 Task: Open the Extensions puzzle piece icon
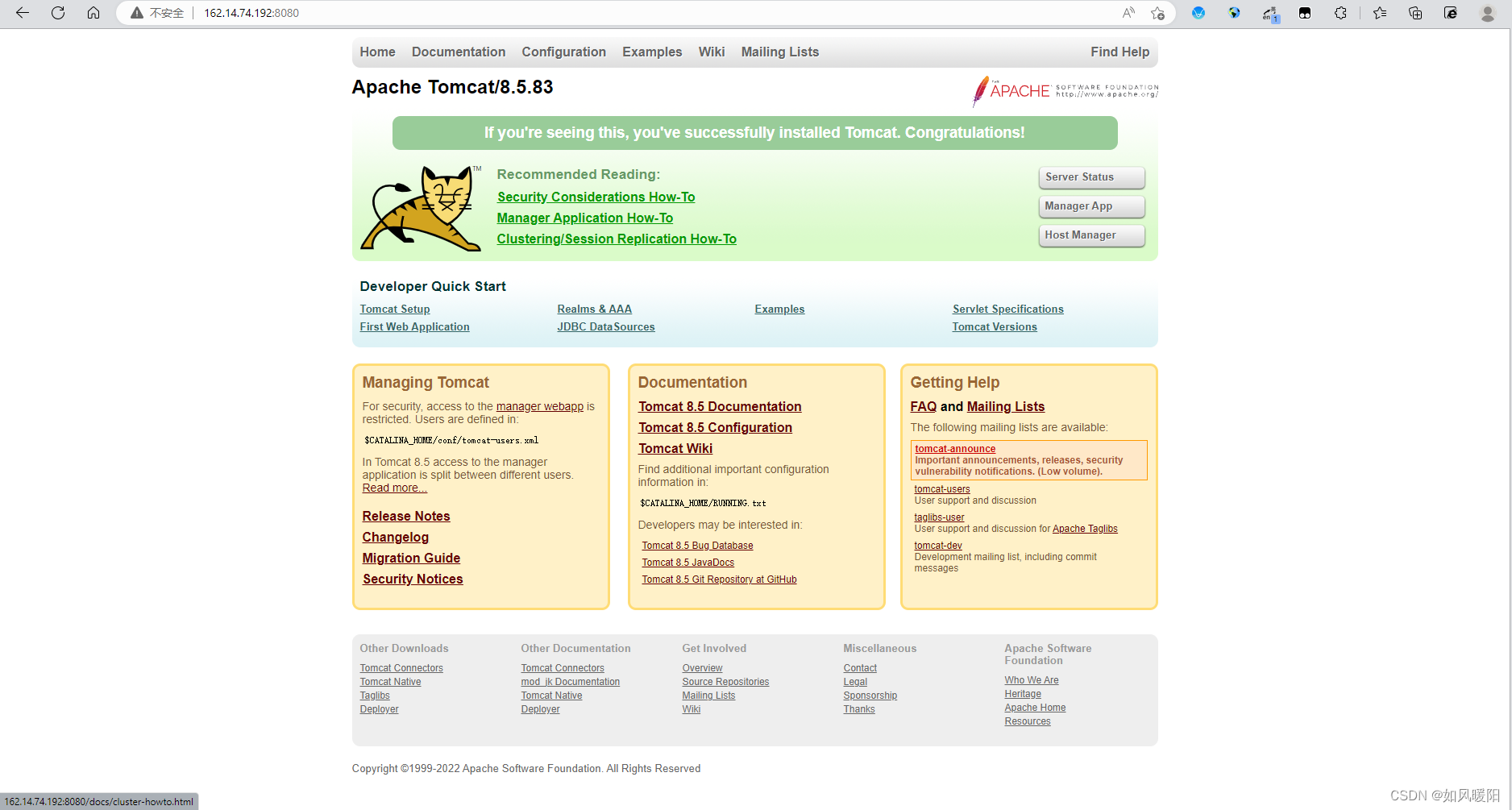[x=1340, y=13]
